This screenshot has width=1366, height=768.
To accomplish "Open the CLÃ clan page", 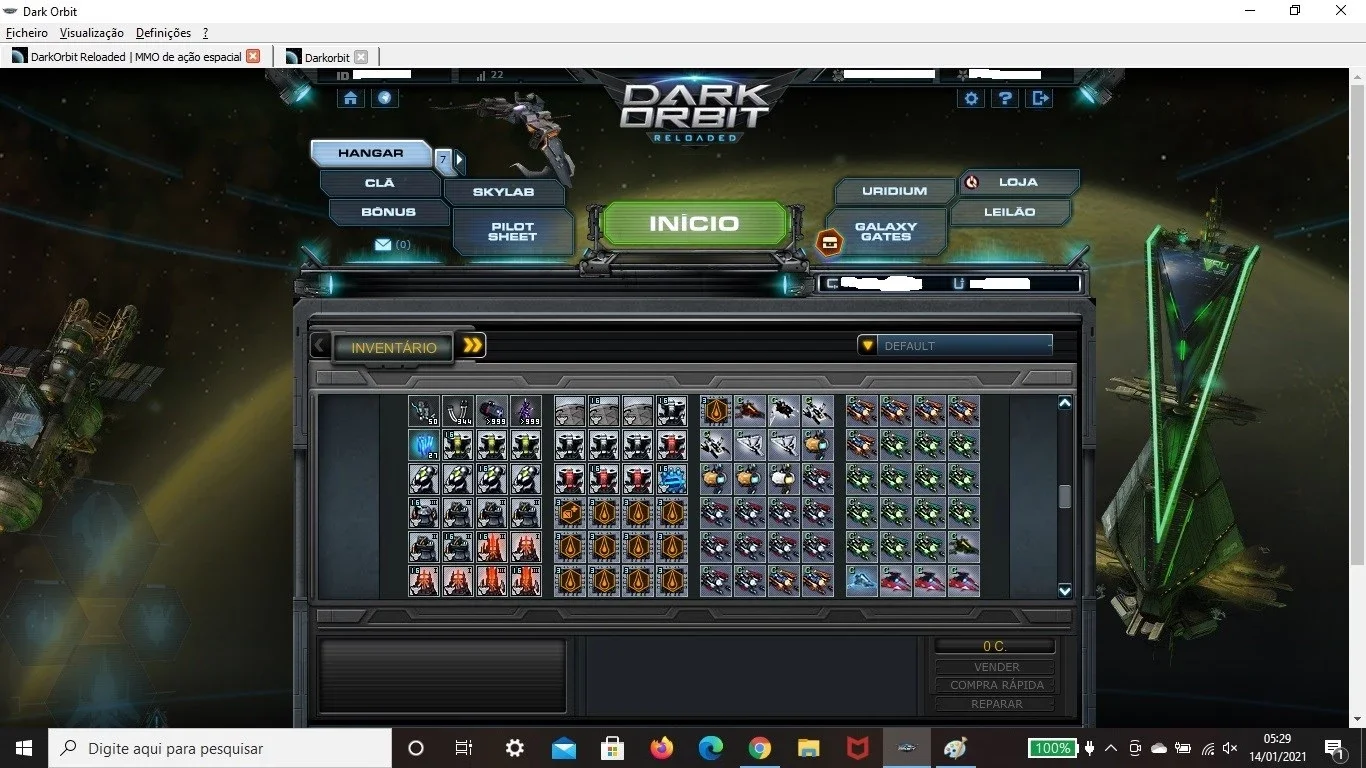I will (380, 183).
